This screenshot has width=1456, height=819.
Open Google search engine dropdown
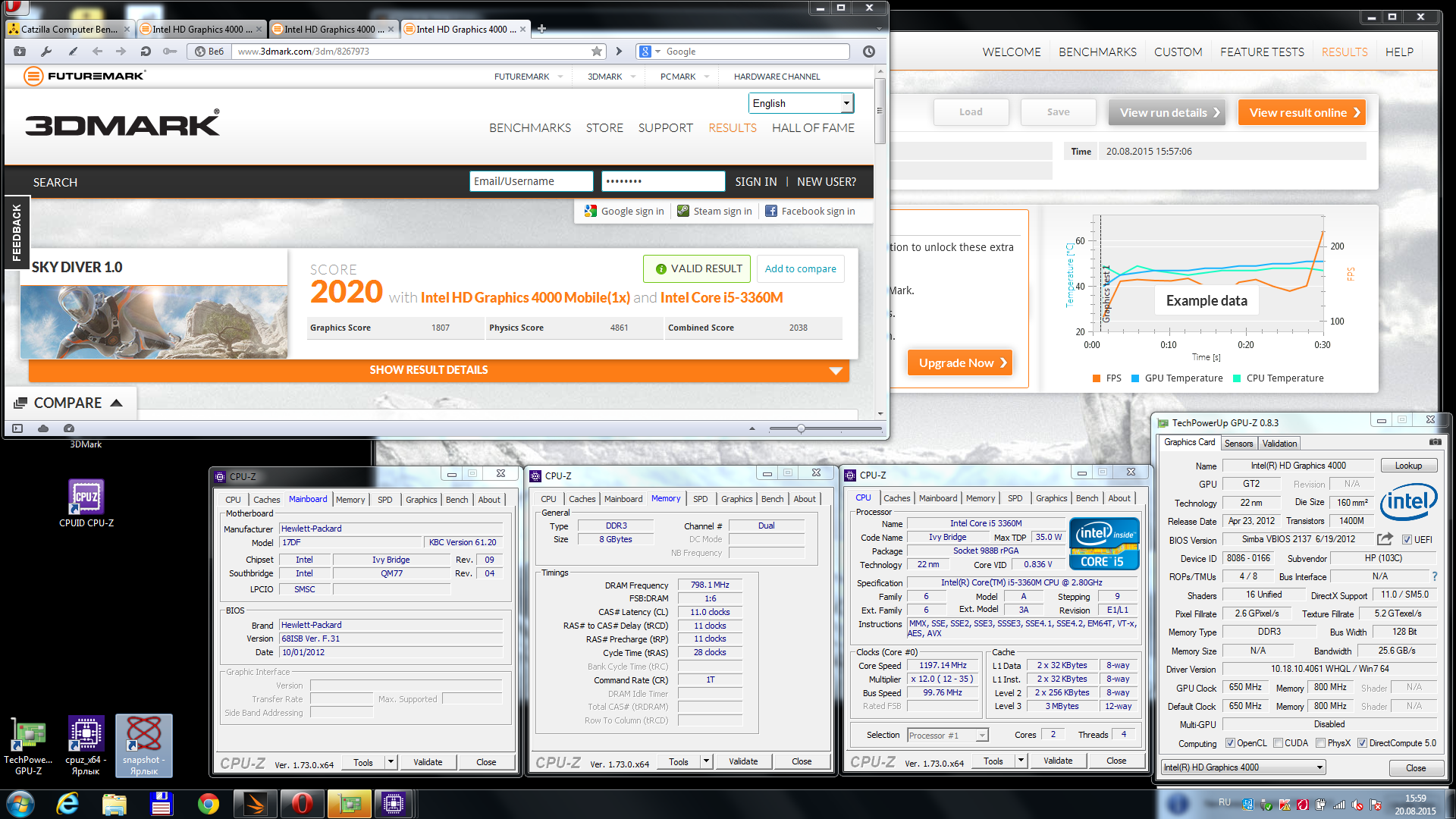coord(657,52)
